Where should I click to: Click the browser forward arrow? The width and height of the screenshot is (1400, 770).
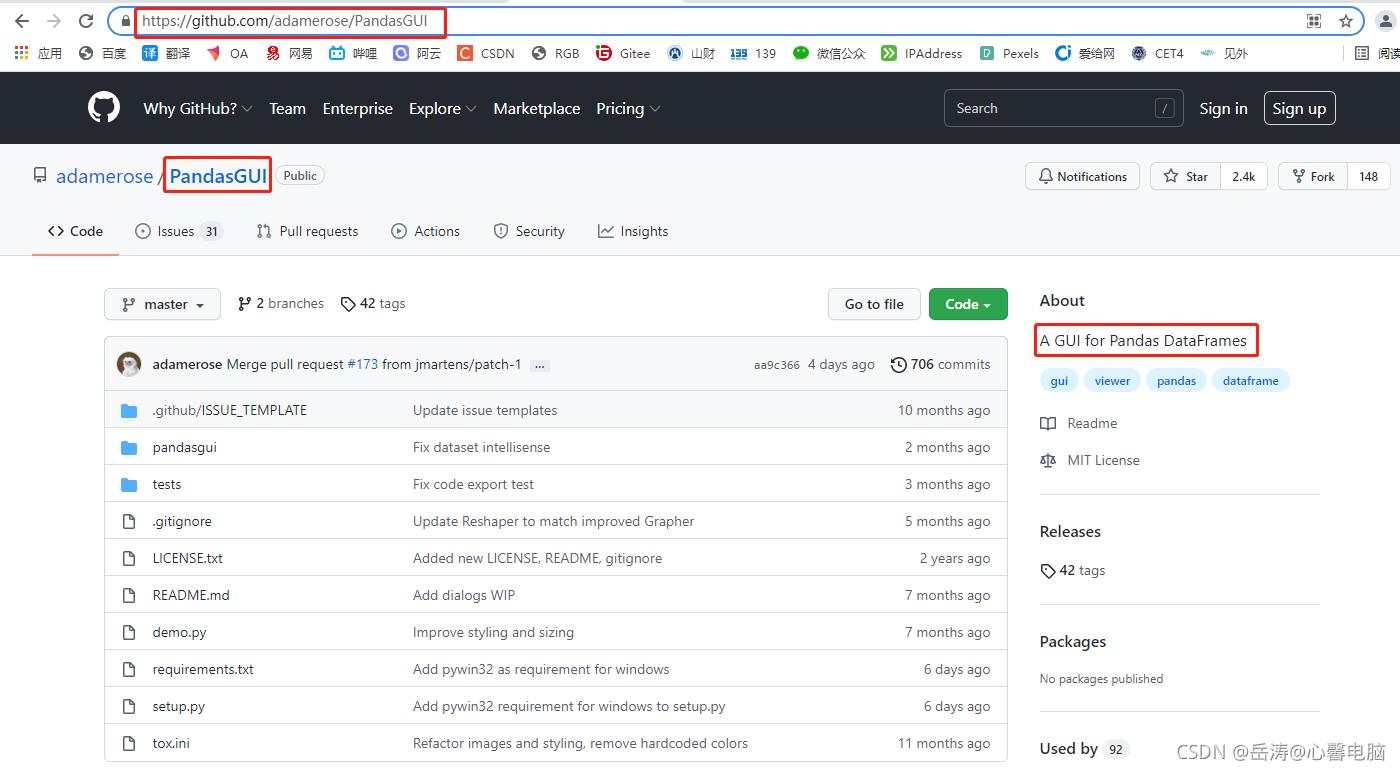[x=54, y=21]
